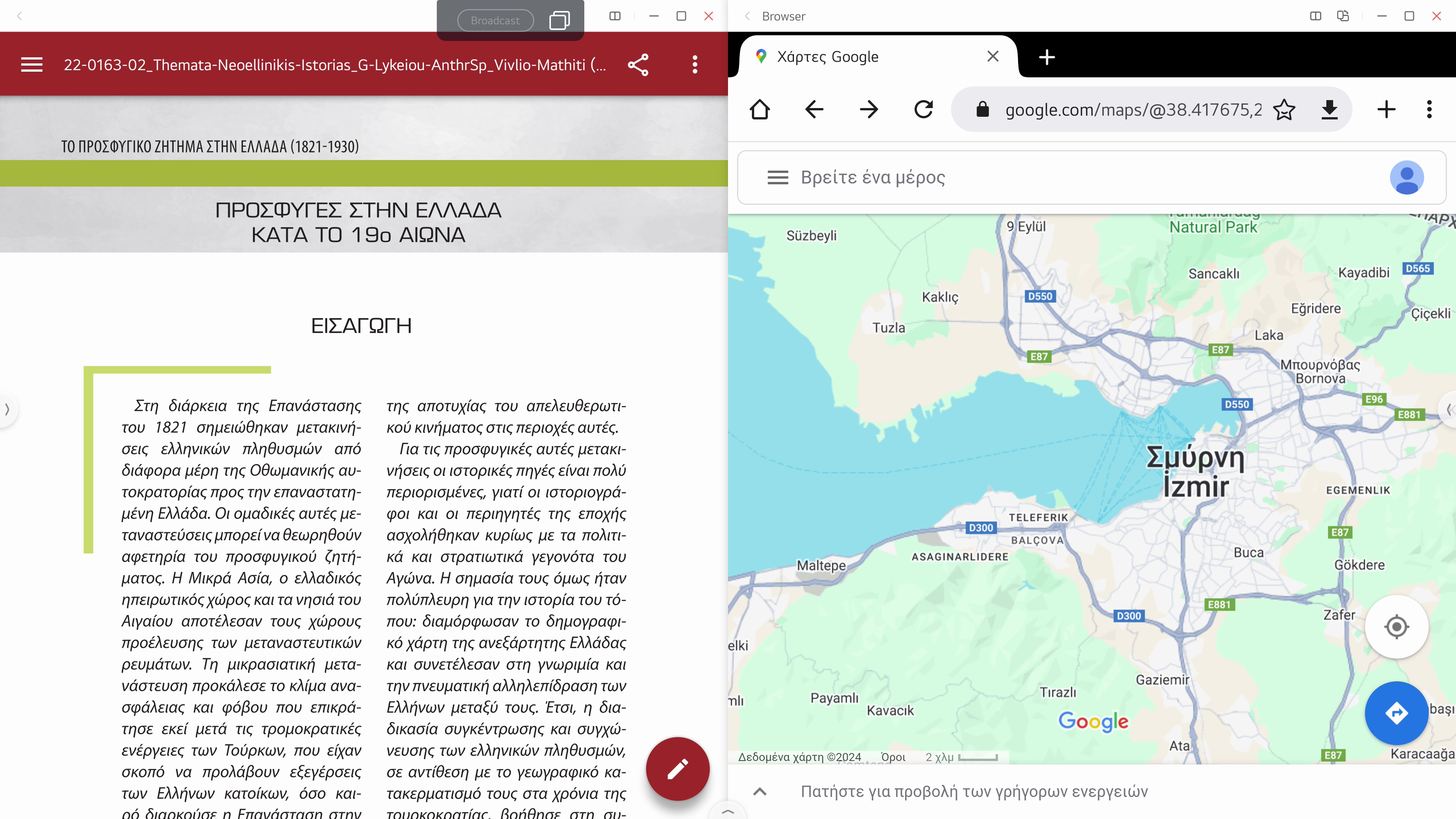Screen dimensions: 1456x819
Task: Click the Σμύρνη İzmir city label
Action: point(1195,471)
